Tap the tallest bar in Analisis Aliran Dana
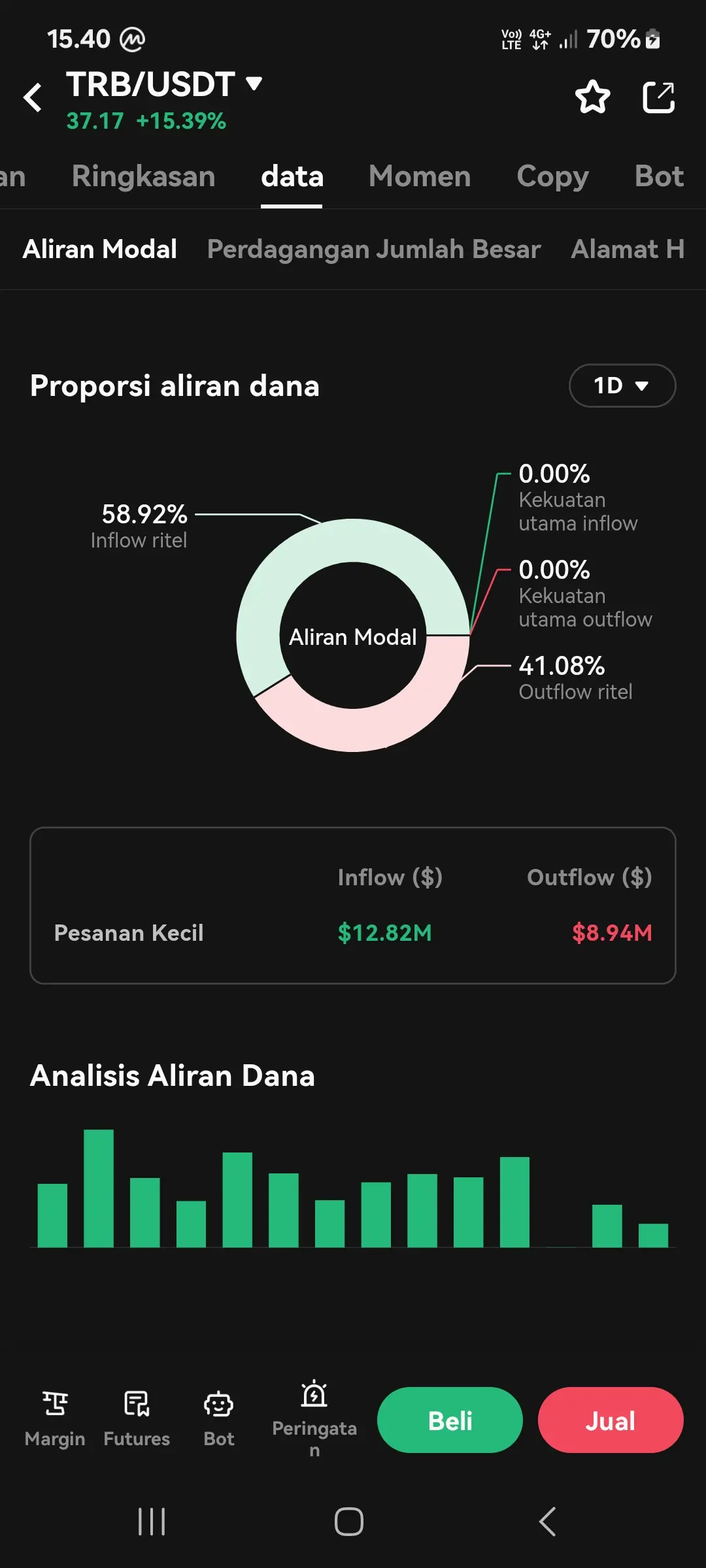 pyautogui.click(x=99, y=1188)
